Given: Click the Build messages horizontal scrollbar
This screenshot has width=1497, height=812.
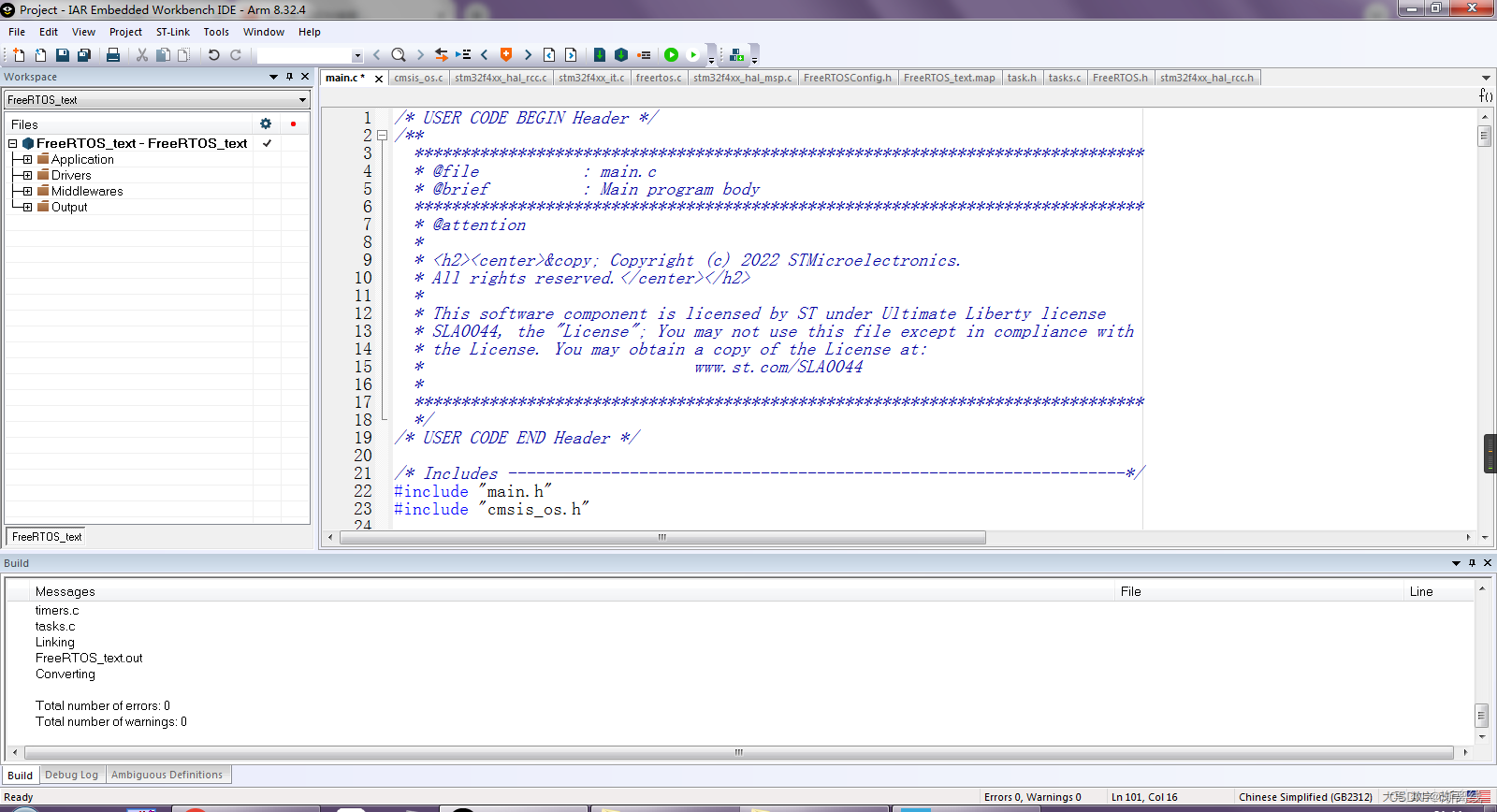Looking at the screenshot, I should coord(738,752).
